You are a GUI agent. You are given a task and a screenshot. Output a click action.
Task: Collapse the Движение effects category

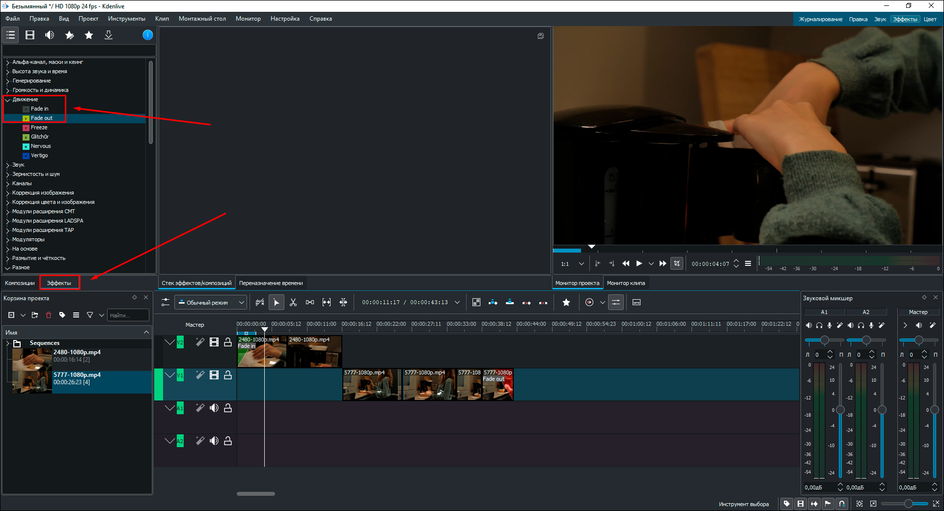7,100
